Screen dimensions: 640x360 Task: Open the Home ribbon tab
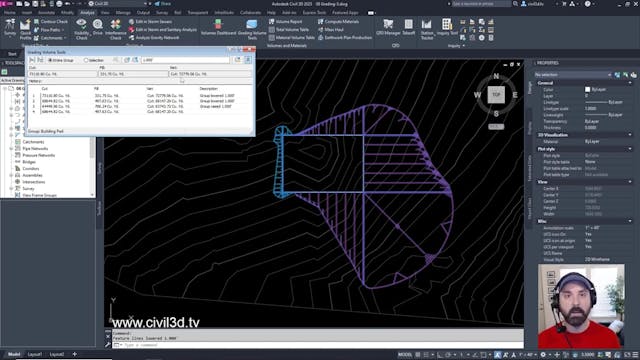pyautogui.click(x=9, y=13)
